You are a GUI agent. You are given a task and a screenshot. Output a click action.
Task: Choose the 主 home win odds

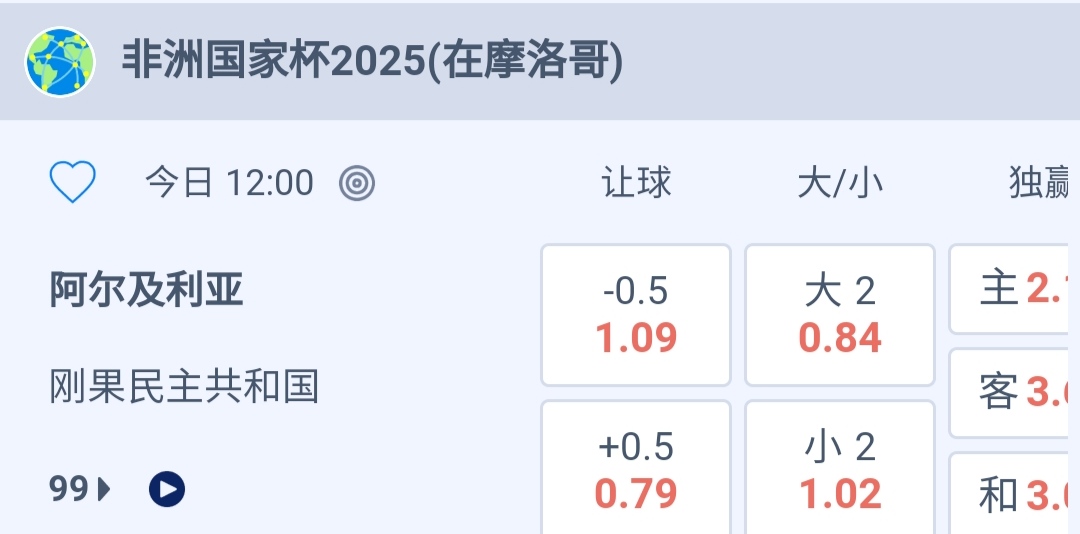tap(1012, 290)
